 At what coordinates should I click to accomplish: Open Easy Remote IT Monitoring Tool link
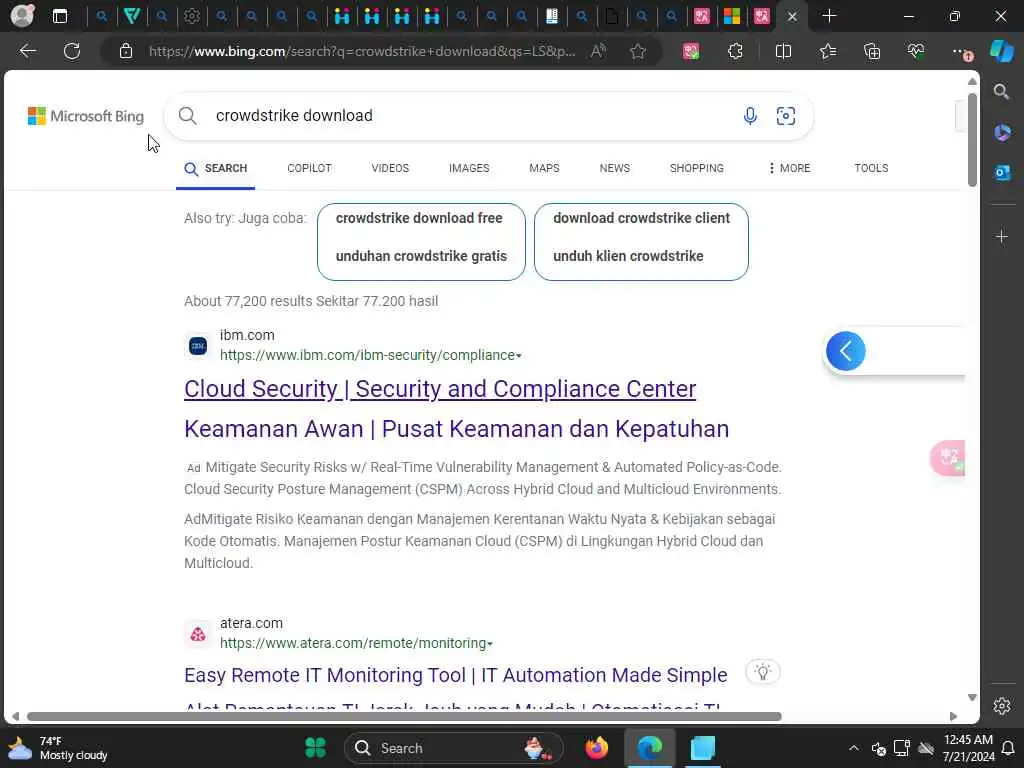pyautogui.click(x=456, y=675)
